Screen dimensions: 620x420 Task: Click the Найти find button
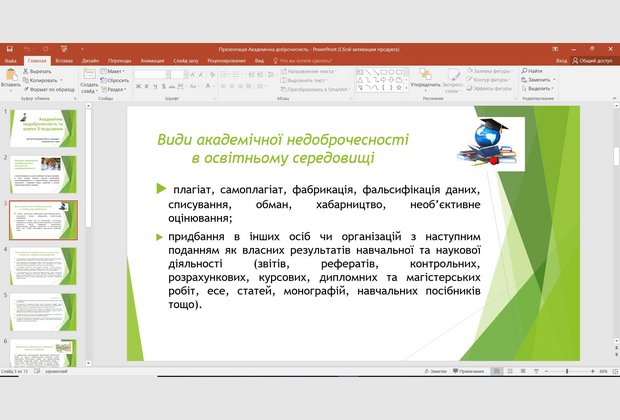point(532,71)
